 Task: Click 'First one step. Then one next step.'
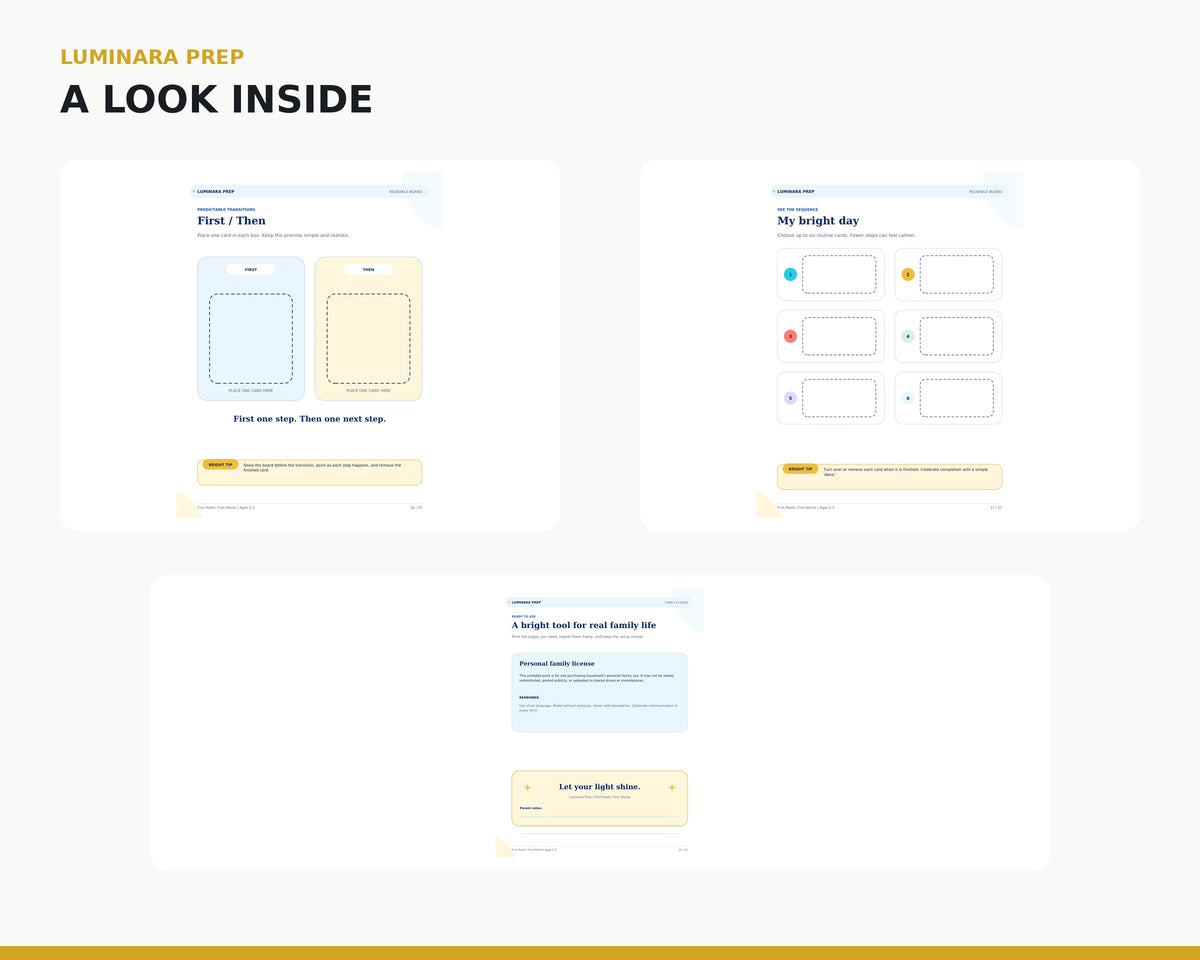click(309, 419)
